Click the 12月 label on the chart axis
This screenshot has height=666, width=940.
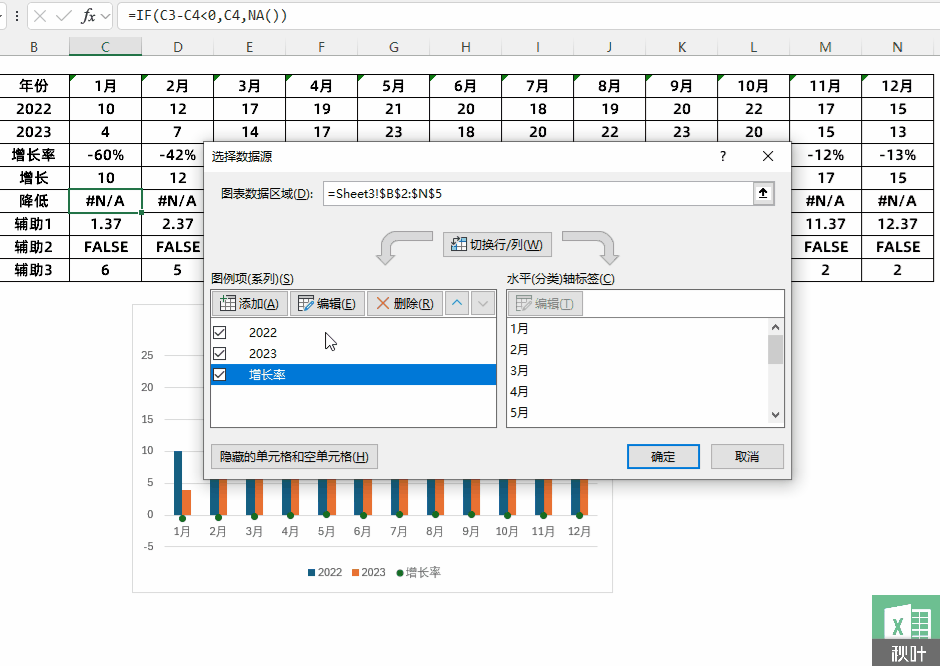(579, 532)
